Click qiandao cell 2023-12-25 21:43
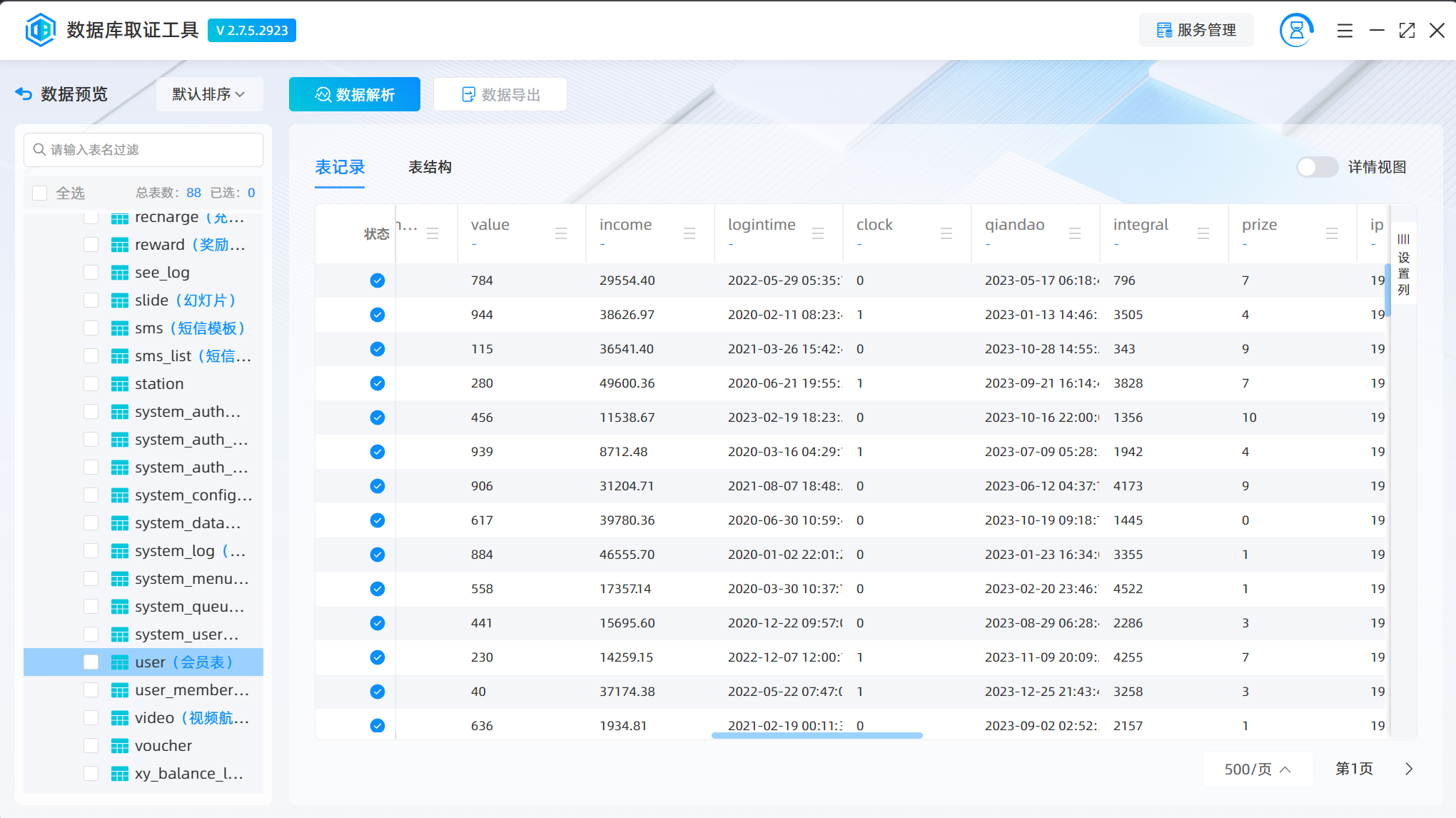Viewport: 1456px width, 818px height. (1041, 692)
